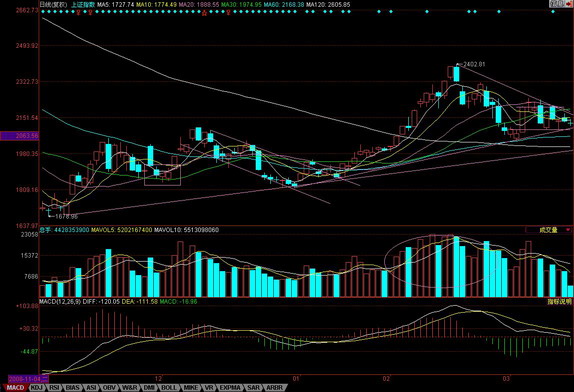Image resolution: width=574 pixels, height=392 pixels.
Task: Click the MA120: 2605.85 value
Action: click(x=328, y=5)
